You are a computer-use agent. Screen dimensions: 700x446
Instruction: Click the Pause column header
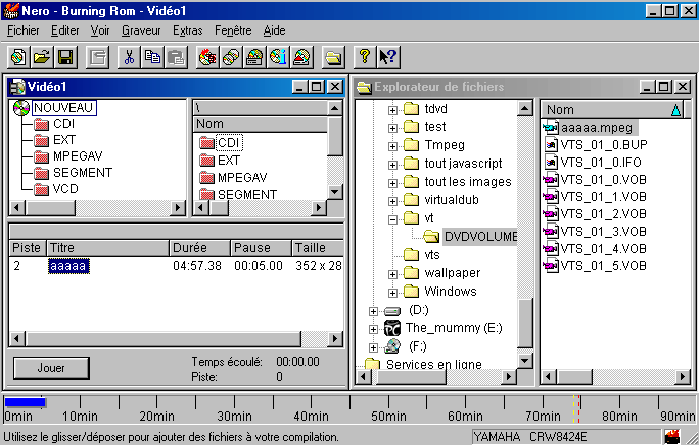261,248
